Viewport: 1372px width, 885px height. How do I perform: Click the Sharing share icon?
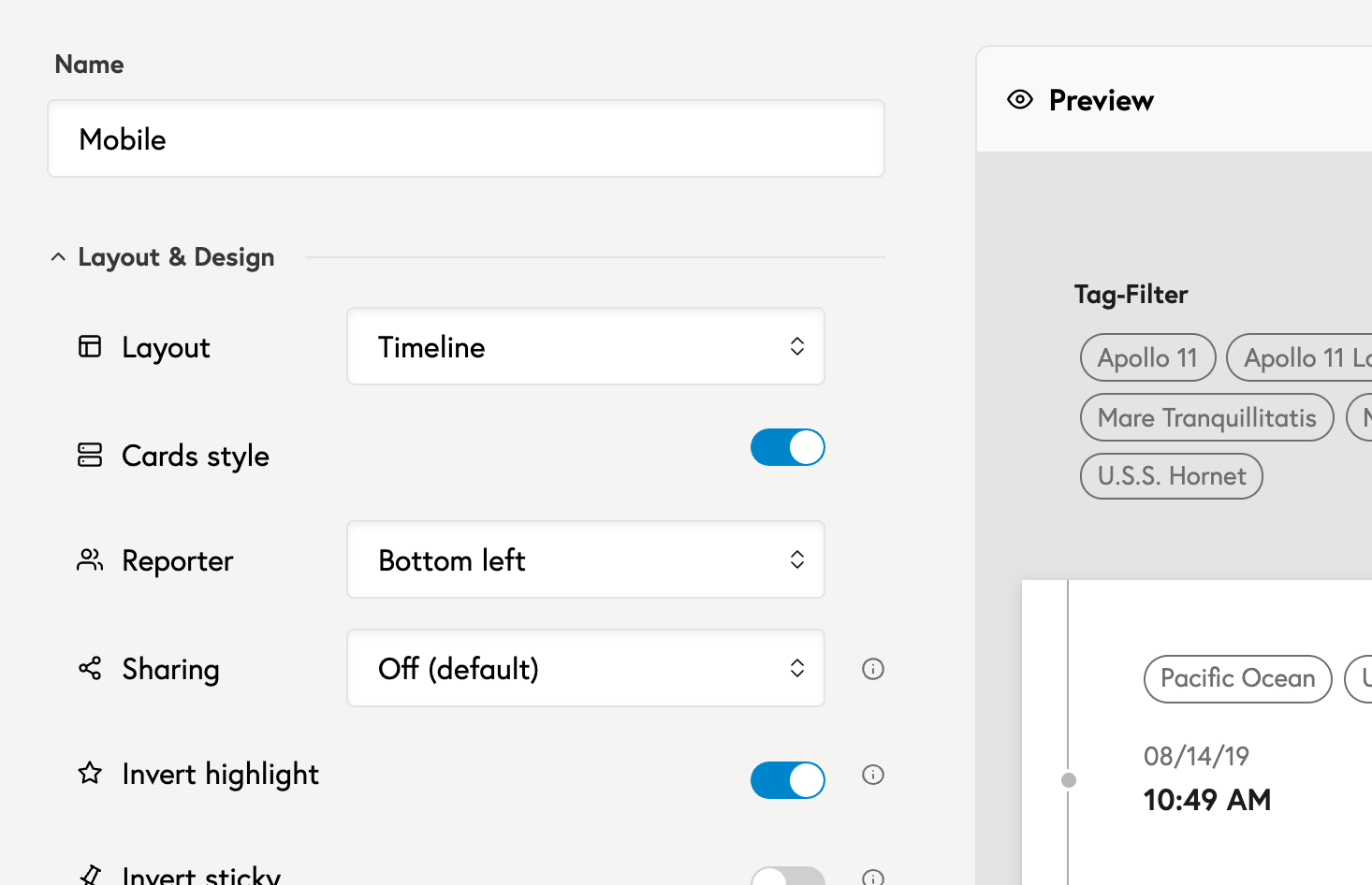[90, 669]
